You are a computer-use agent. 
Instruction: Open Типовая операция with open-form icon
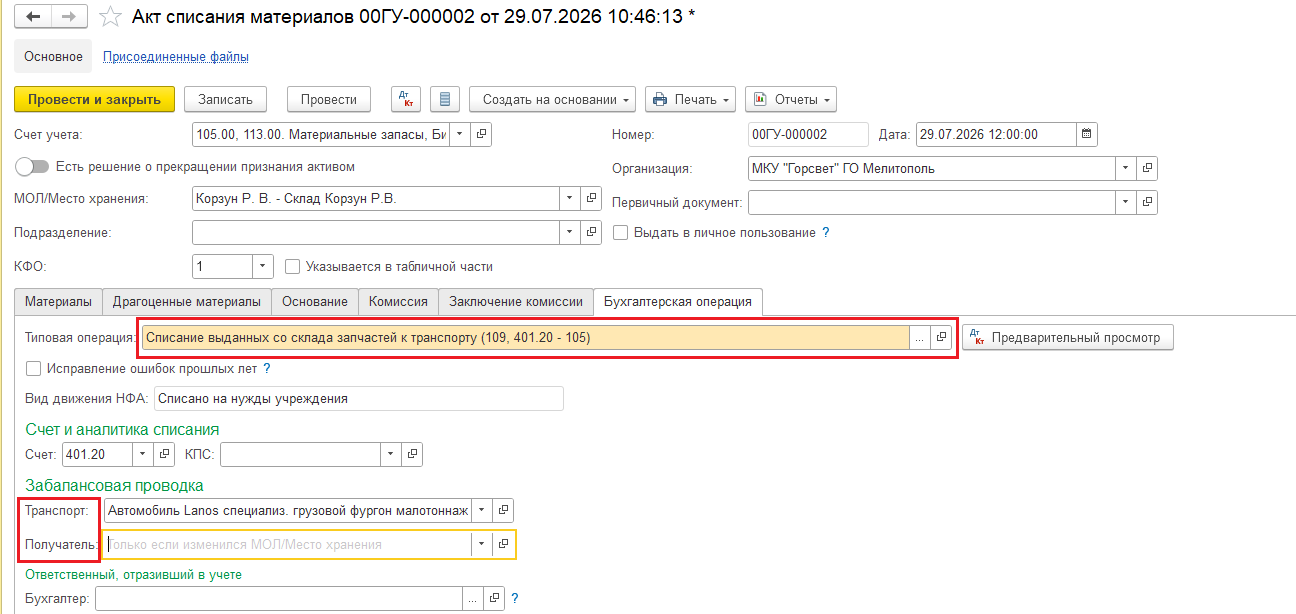[x=941, y=338]
